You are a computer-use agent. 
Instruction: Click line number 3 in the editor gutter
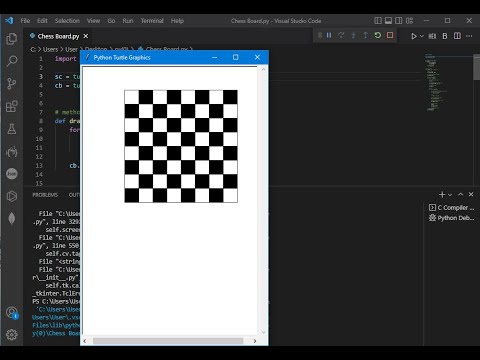pyautogui.click(x=41, y=76)
